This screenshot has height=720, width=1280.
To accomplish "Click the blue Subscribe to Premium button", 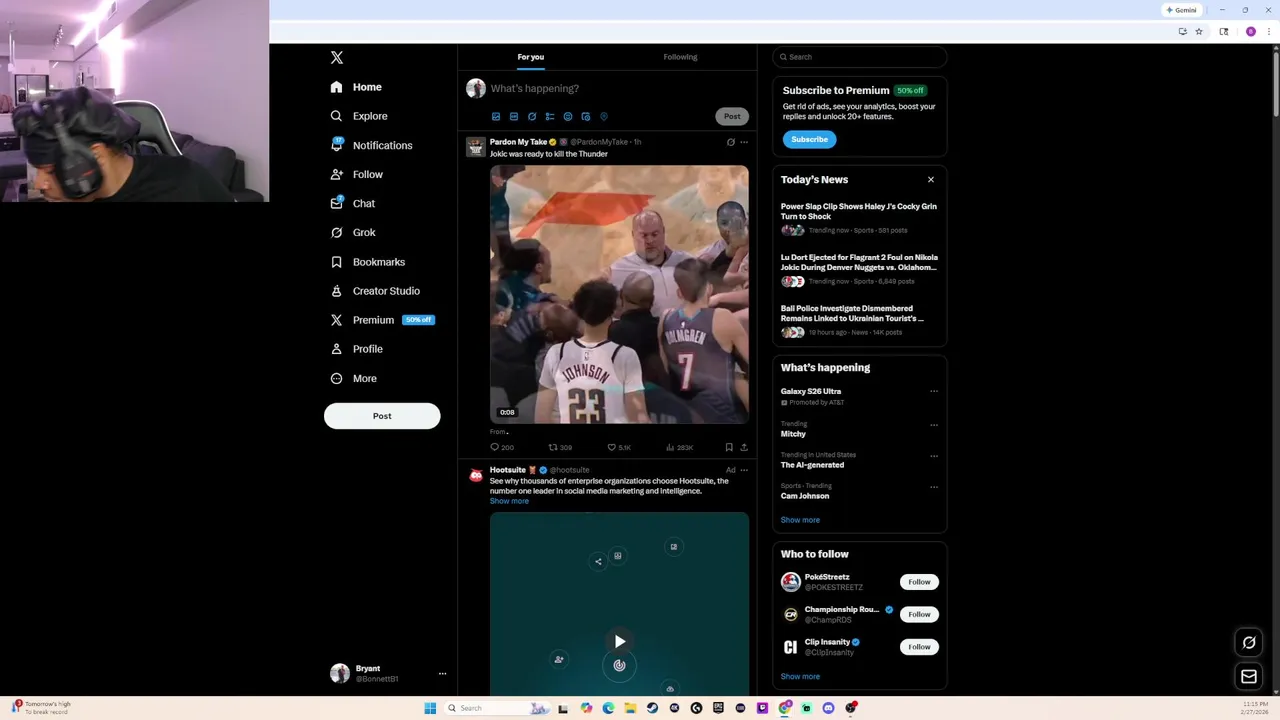I will (x=809, y=139).
